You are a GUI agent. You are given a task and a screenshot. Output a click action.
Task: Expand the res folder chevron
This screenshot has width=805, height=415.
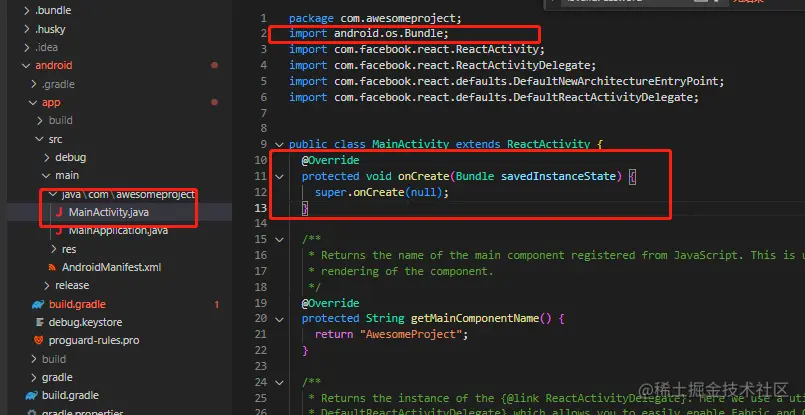[54, 249]
